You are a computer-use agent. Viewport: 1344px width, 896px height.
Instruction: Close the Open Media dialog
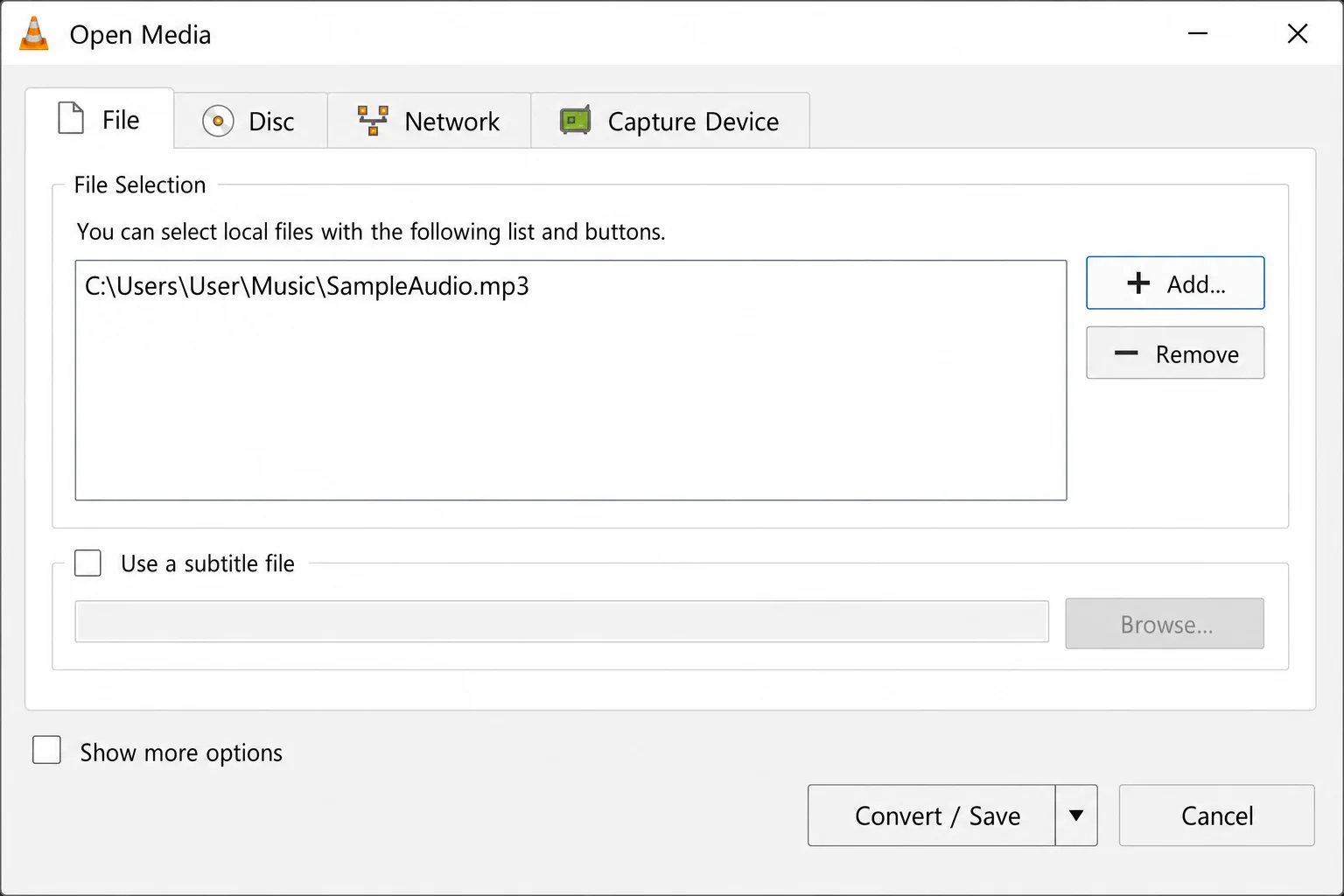click(x=1298, y=33)
